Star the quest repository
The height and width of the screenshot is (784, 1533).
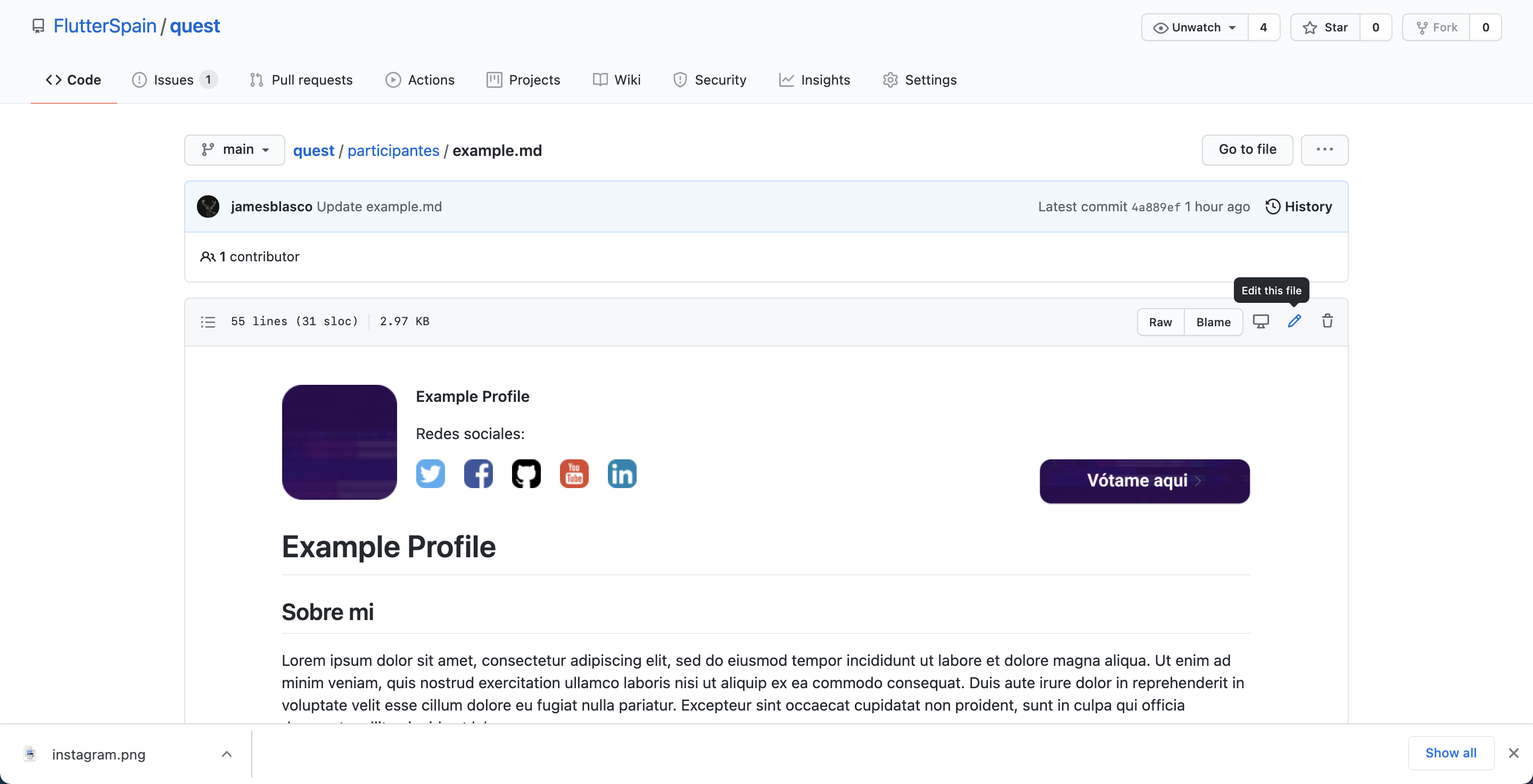[1325, 27]
